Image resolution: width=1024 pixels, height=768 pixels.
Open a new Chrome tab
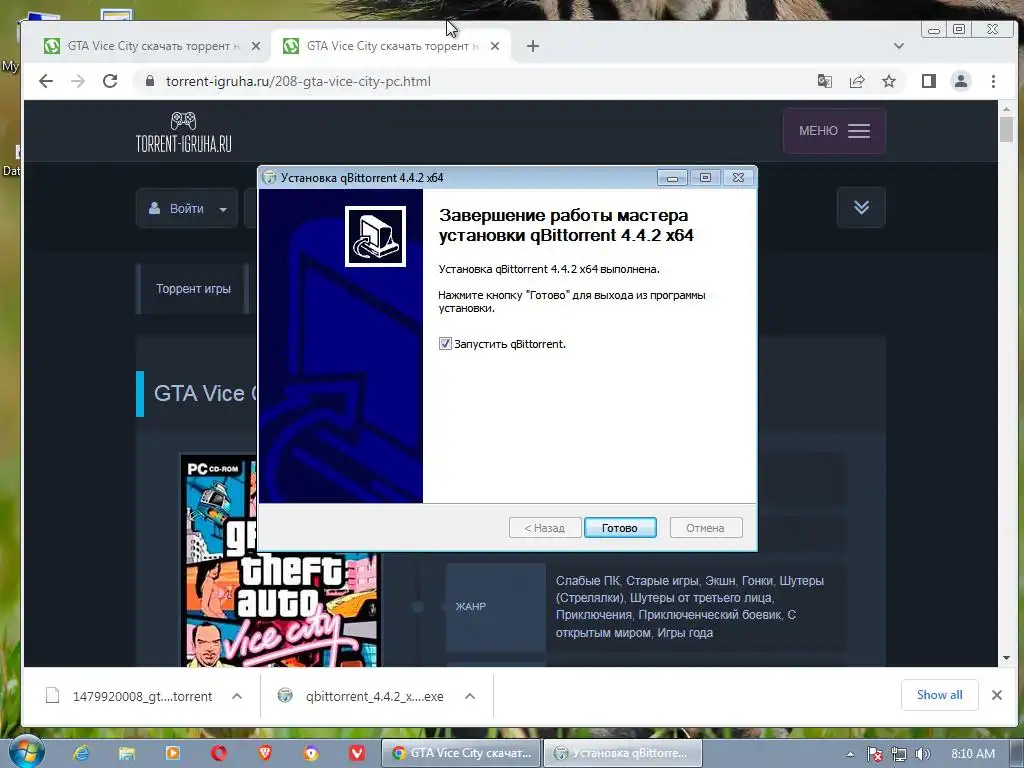(533, 46)
